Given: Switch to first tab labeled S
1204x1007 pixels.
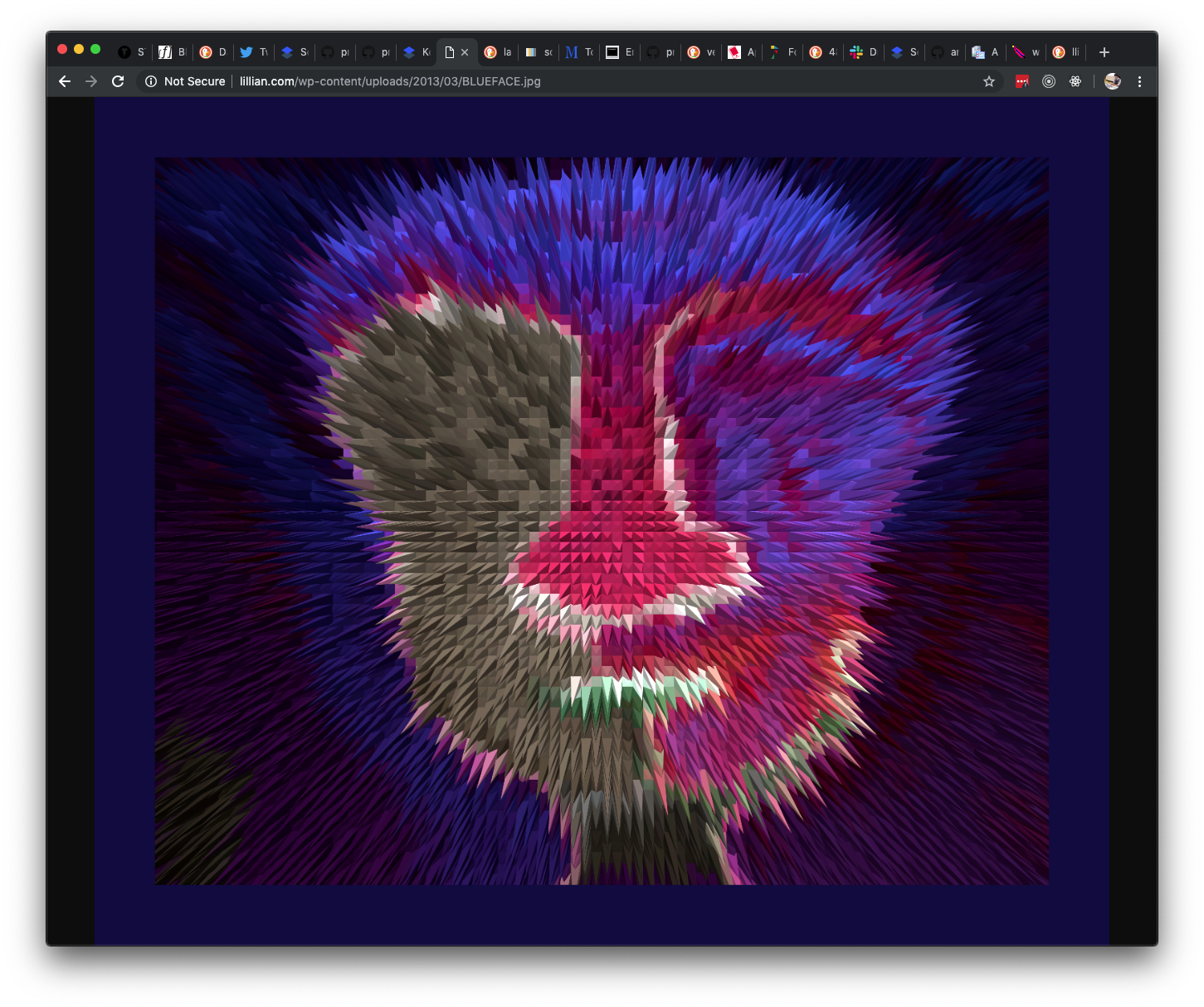Looking at the screenshot, I should (132, 52).
